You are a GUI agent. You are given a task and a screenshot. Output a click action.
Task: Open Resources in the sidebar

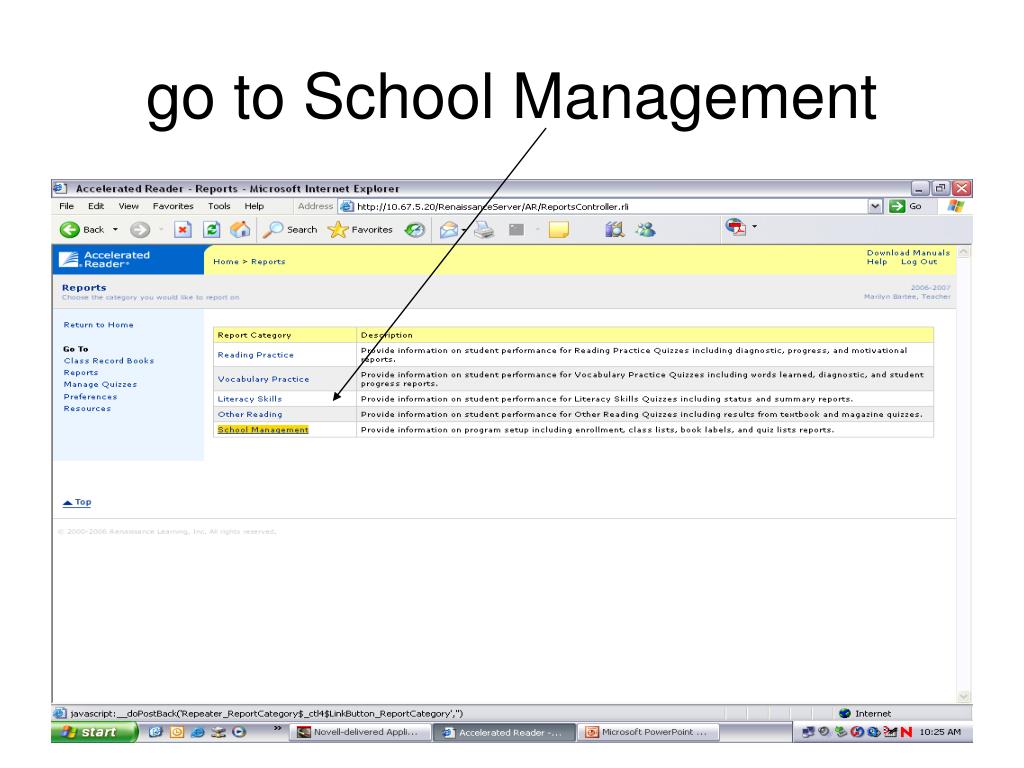pyautogui.click(x=88, y=409)
